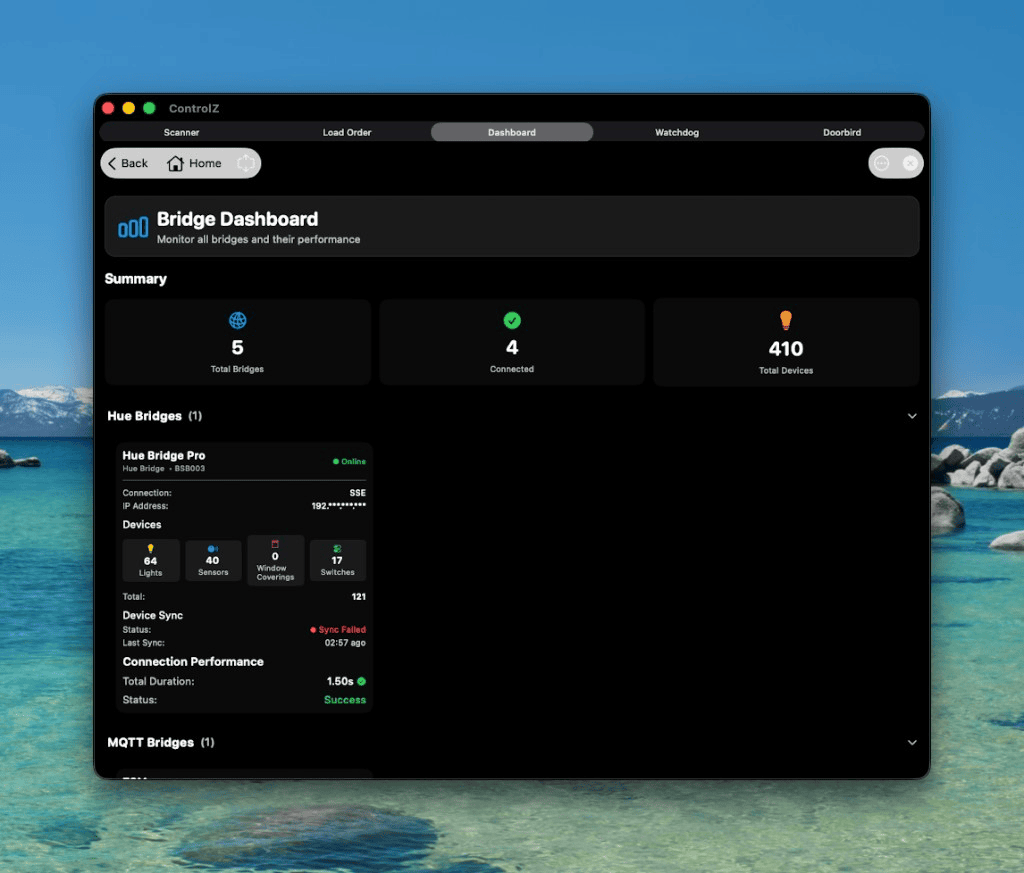Go Home using the house button
This screenshot has height=873, width=1024.
tap(194, 163)
